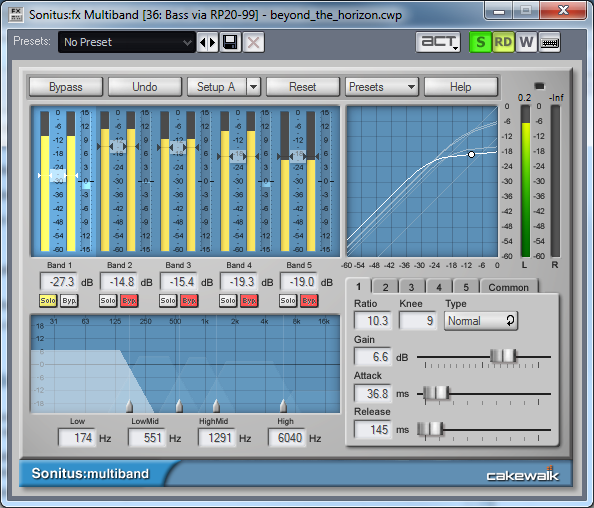Switch to band tab 5
The image size is (594, 508).
tap(466, 287)
